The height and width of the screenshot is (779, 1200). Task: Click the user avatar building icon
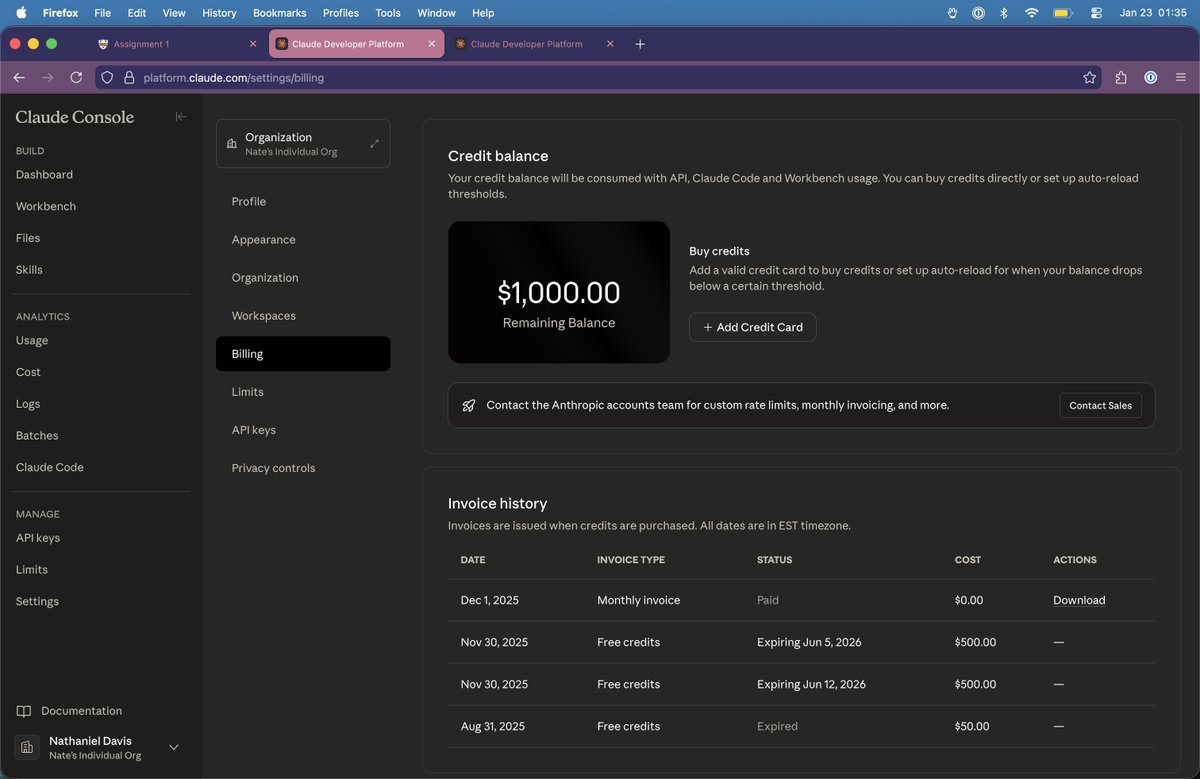pos(27,748)
